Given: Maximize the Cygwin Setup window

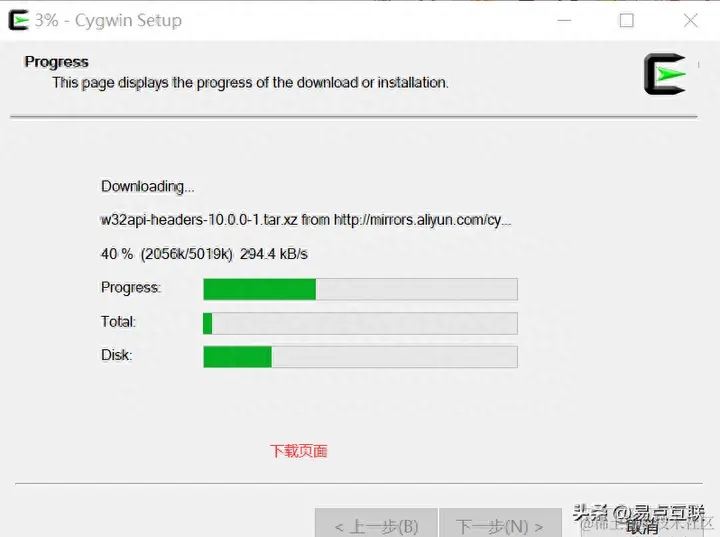Looking at the screenshot, I should (x=627, y=20).
